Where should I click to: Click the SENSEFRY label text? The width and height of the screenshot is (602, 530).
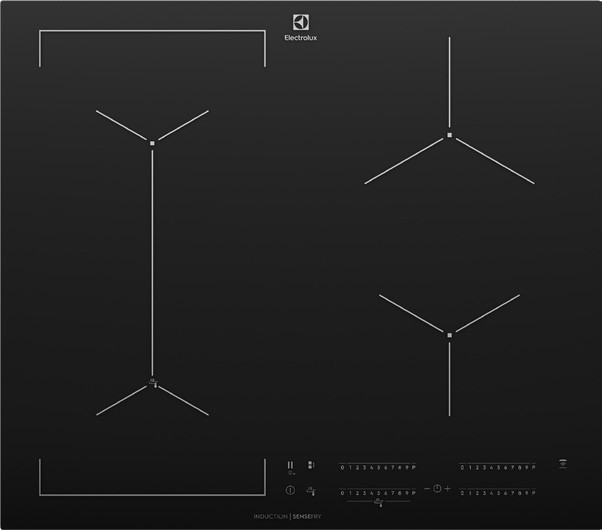pyautogui.click(x=307, y=515)
